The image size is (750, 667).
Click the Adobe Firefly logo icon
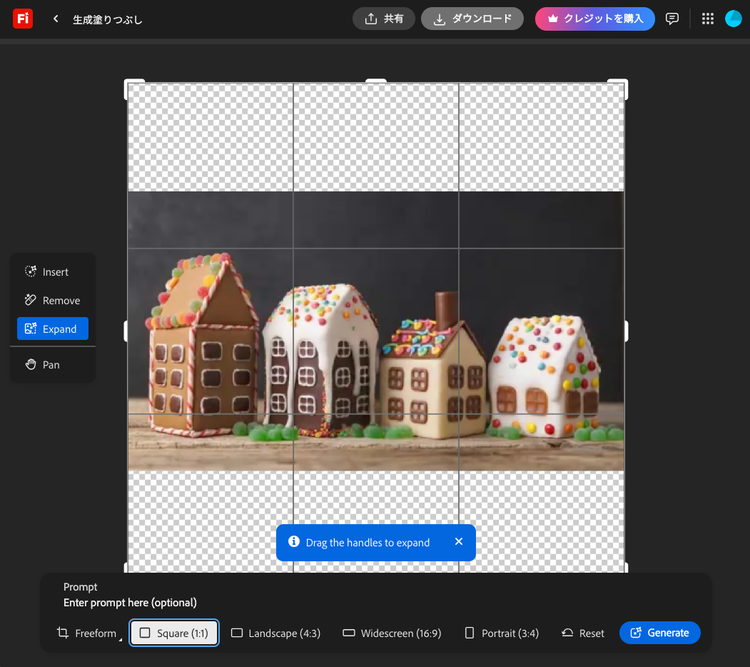(x=22, y=18)
